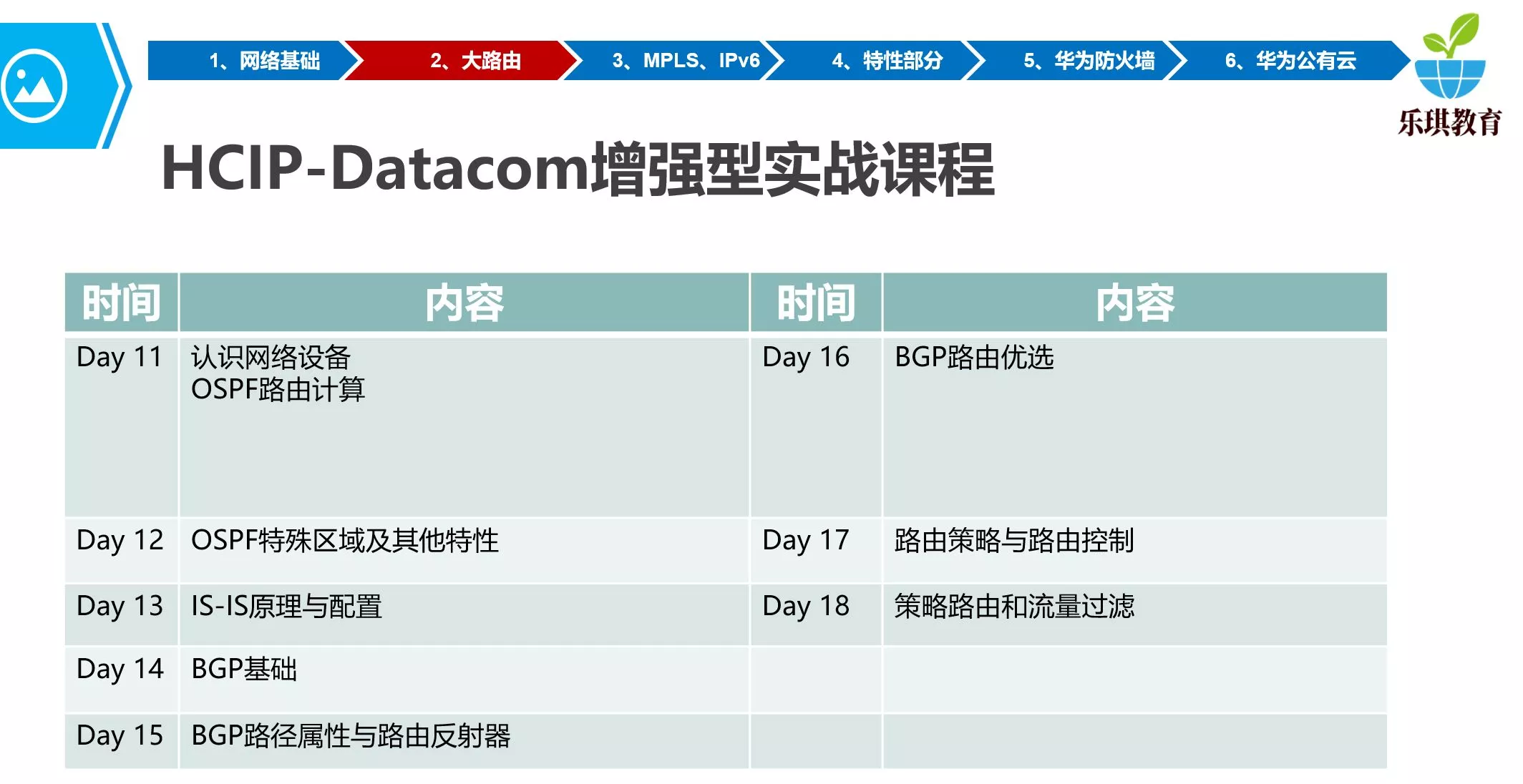Viewport: 1523px width, 784px height.
Task: Choose the 5、华为防火墙 step arrow
Action: 1088,61
